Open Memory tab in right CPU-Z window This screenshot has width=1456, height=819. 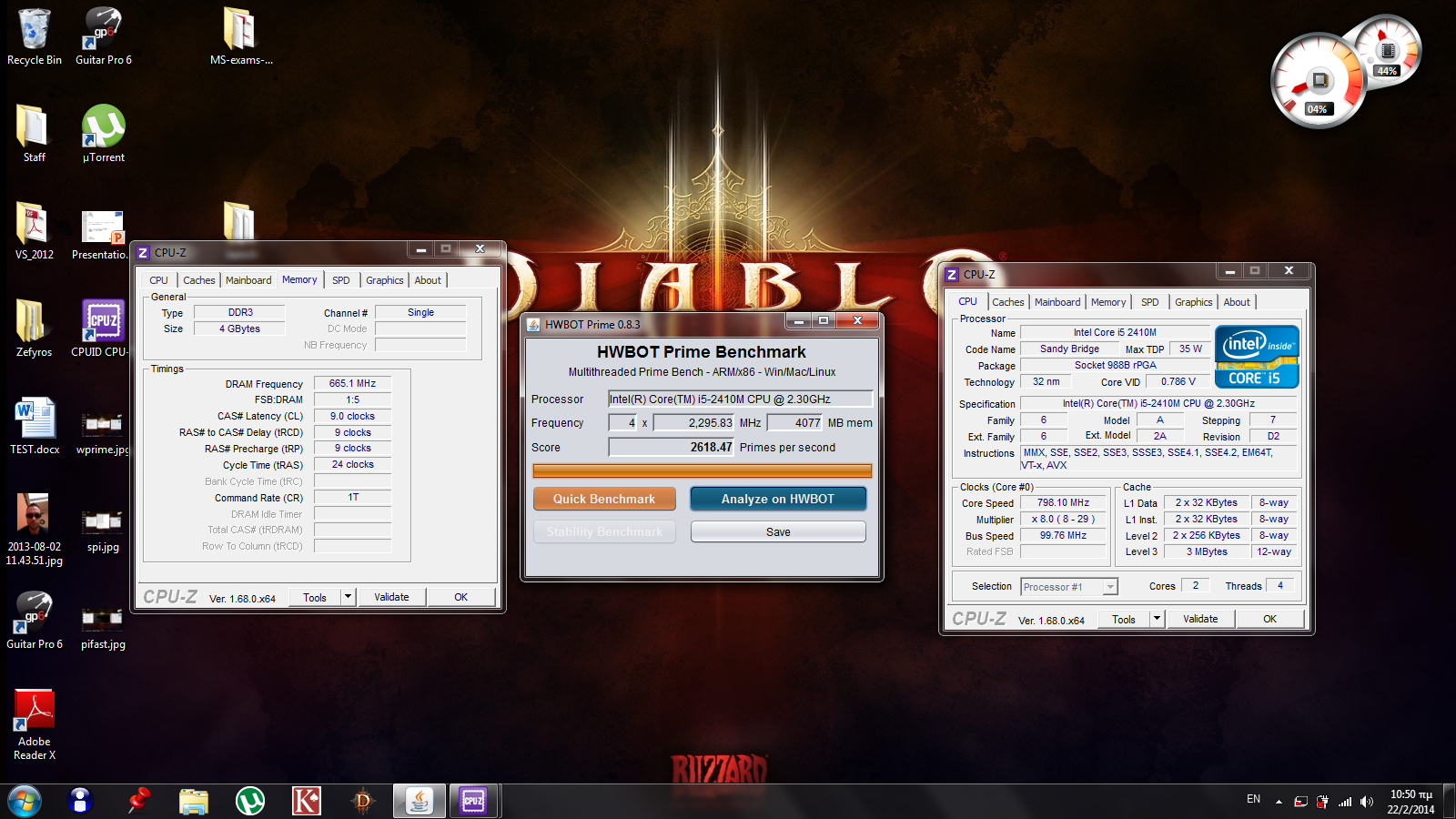(1108, 302)
